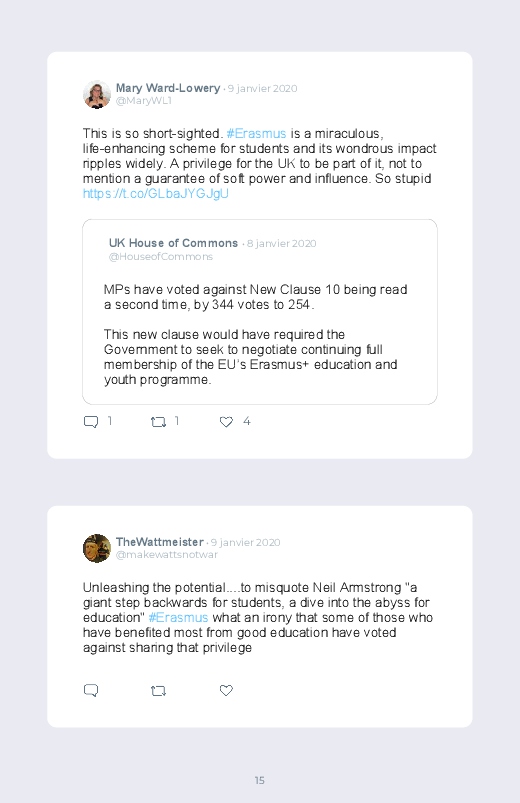Click the @makewattsnotwar handle
Screen dimensions: 520x803
click(167, 555)
